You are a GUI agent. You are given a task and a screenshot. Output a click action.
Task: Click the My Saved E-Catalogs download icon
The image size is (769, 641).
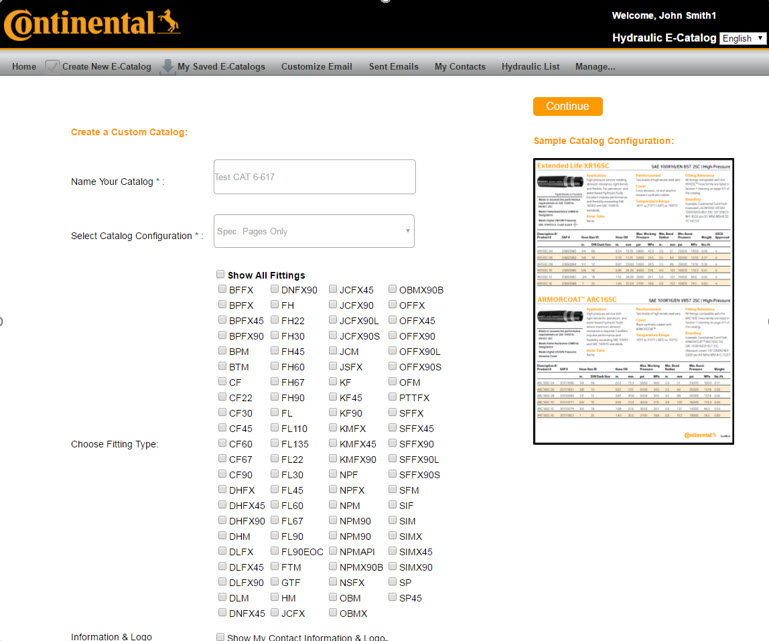[167, 66]
